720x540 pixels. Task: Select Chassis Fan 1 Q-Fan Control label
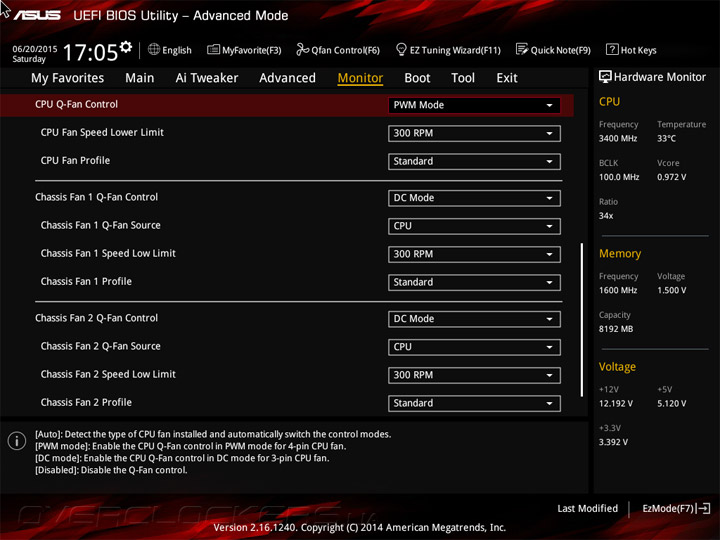click(96, 197)
